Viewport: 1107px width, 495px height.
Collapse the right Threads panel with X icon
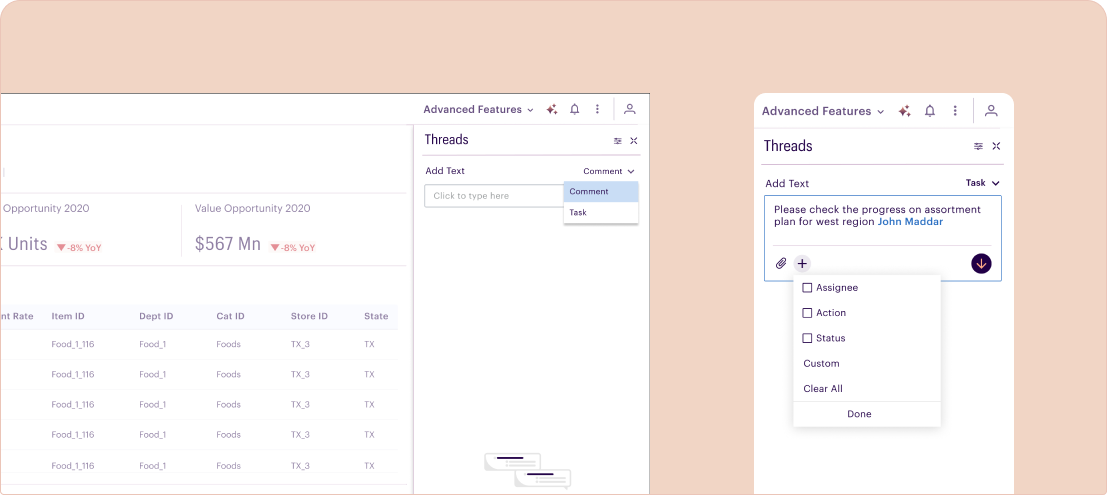pyautogui.click(x=996, y=146)
